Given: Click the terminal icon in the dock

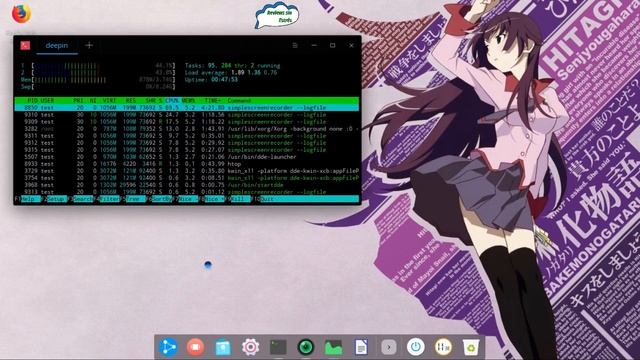Looking at the screenshot, I should point(278,347).
